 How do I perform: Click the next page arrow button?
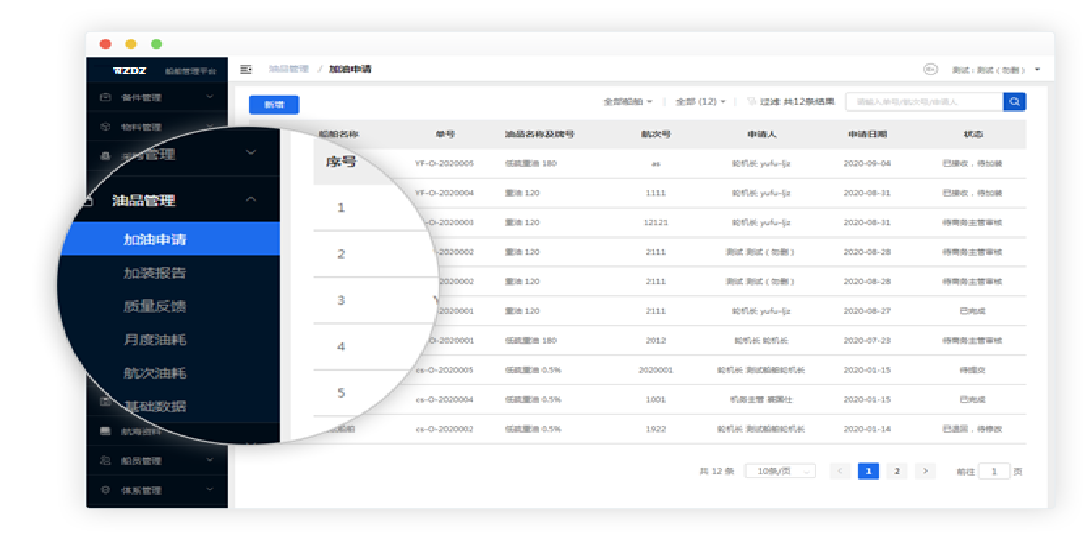[925, 471]
